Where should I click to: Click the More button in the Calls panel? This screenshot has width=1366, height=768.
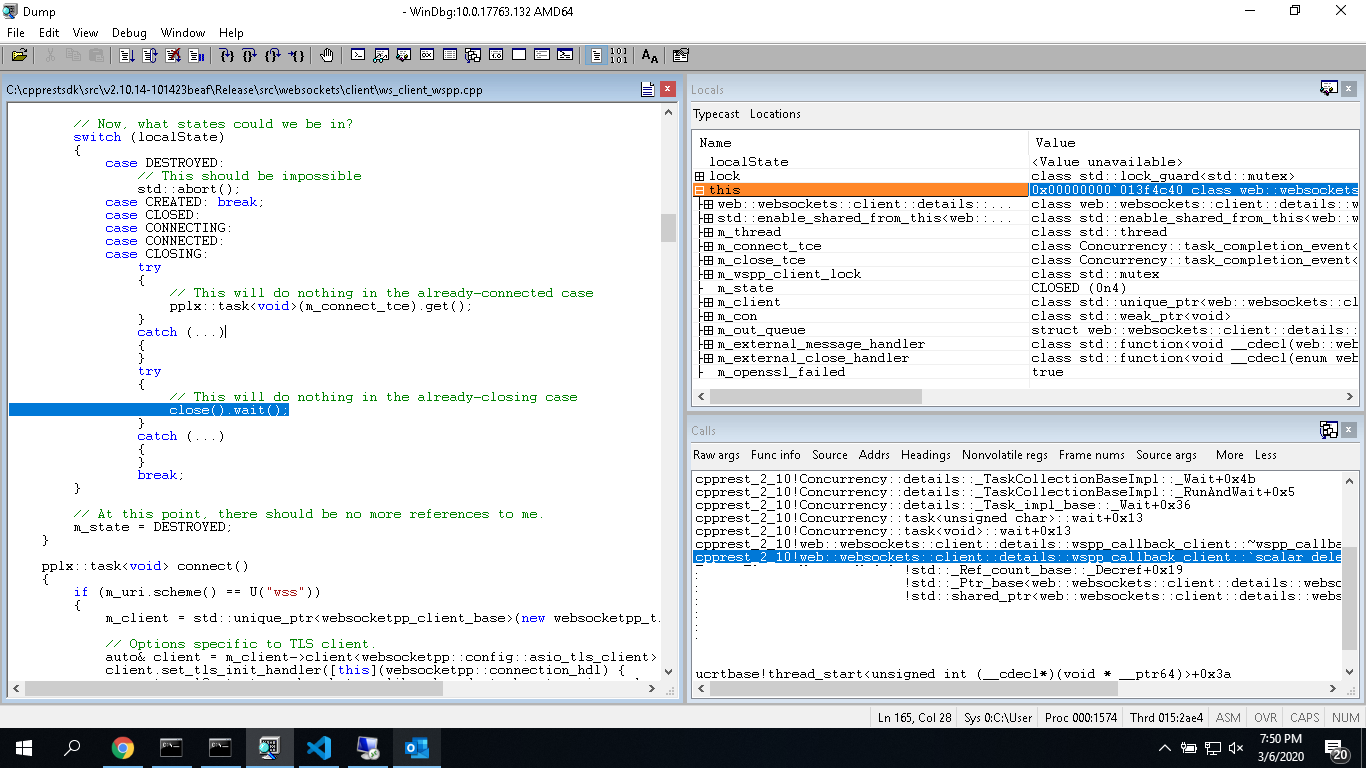point(1229,455)
